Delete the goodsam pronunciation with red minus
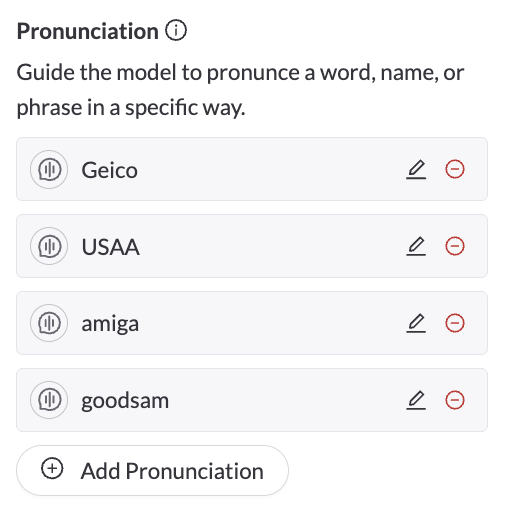 coord(455,400)
